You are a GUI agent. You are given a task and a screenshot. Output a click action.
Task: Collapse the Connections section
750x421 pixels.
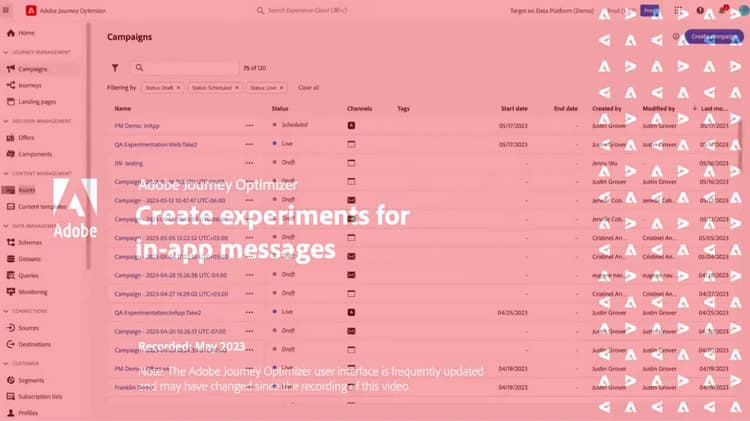pyautogui.click(x=6, y=311)
